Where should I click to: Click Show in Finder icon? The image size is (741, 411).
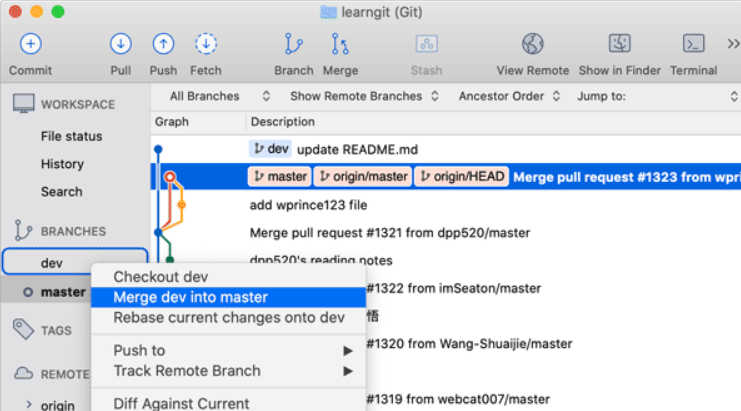coord(619,44)
